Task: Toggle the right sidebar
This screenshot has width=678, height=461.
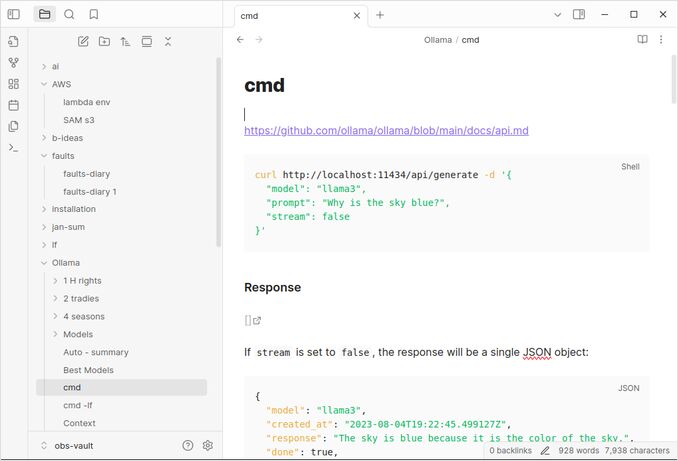Action: click(579, 14)
